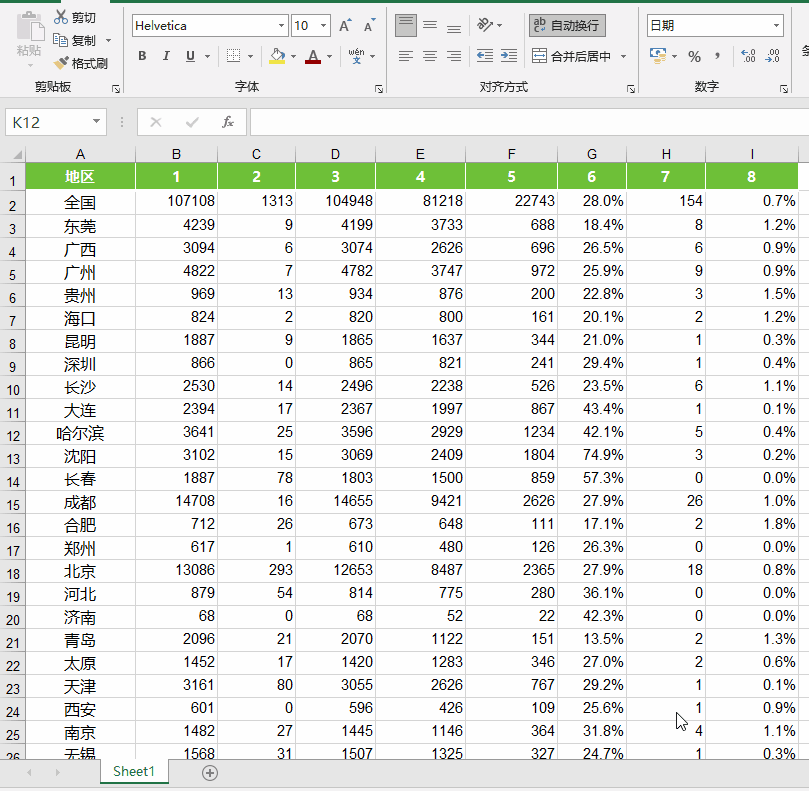
Task: Align cell text left
Action: tap(406, 56)
